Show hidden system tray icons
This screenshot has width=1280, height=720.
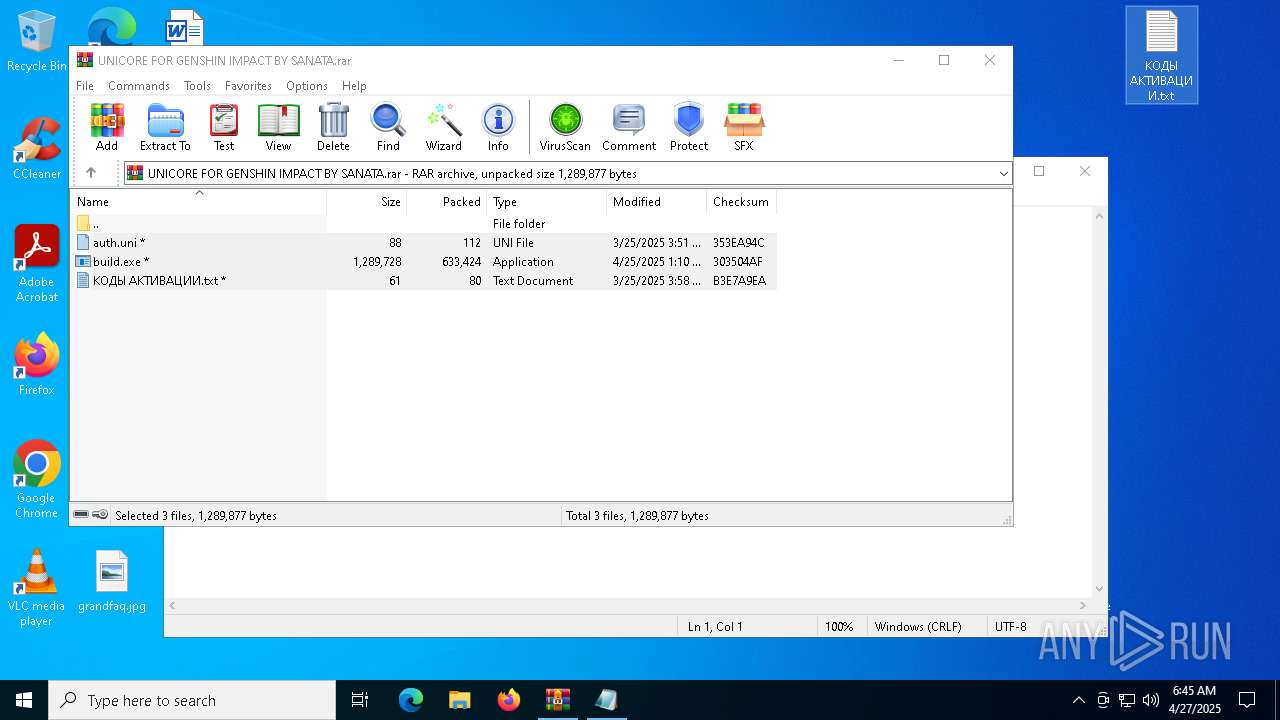pyautogui.click(x=1078, y=700)
